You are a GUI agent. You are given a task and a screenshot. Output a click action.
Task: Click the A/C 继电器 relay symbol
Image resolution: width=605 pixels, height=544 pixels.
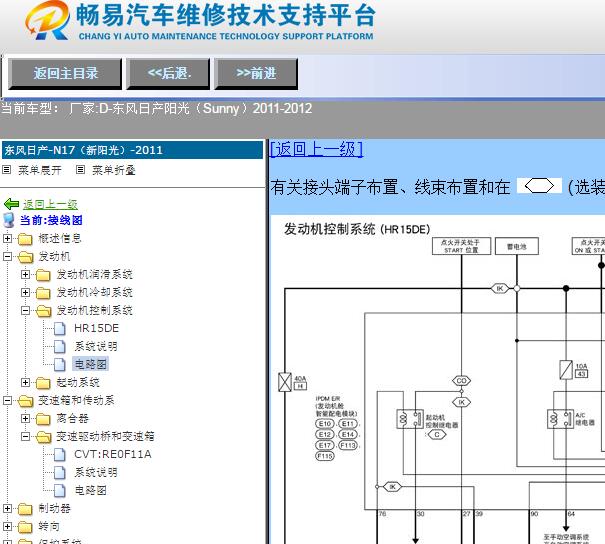coord(561,419)
